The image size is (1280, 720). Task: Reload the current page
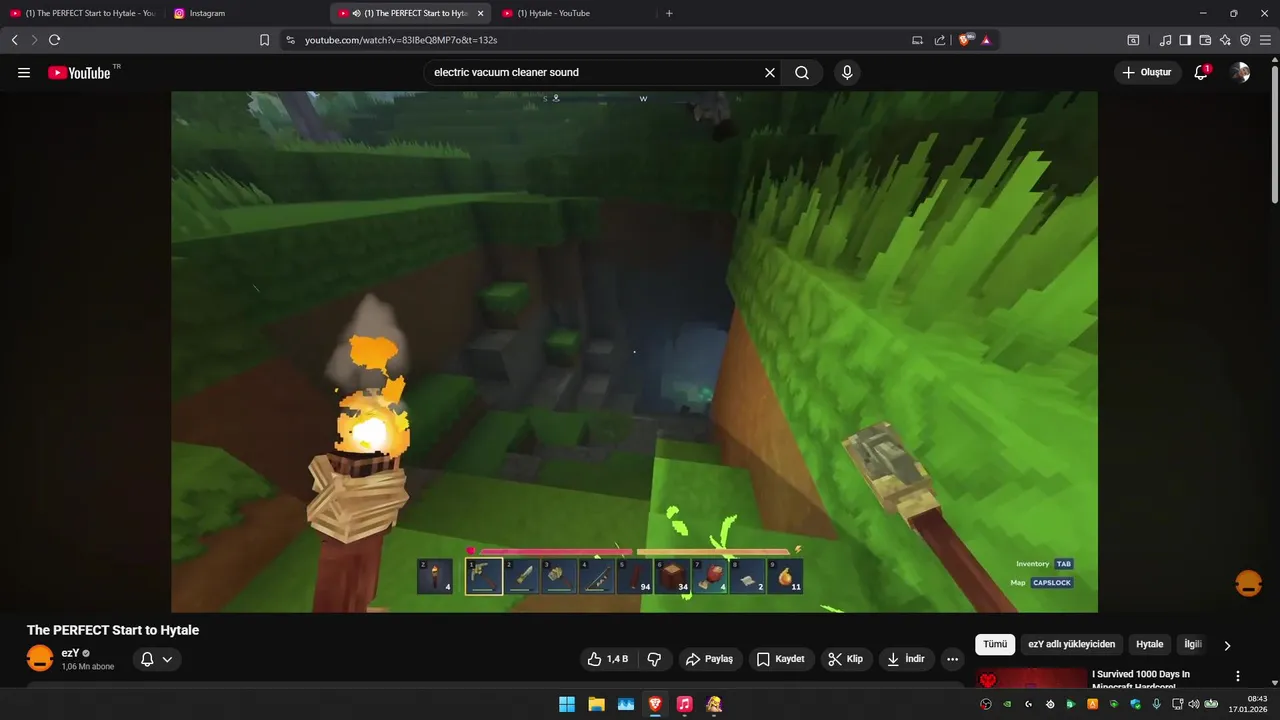point(54,40)
